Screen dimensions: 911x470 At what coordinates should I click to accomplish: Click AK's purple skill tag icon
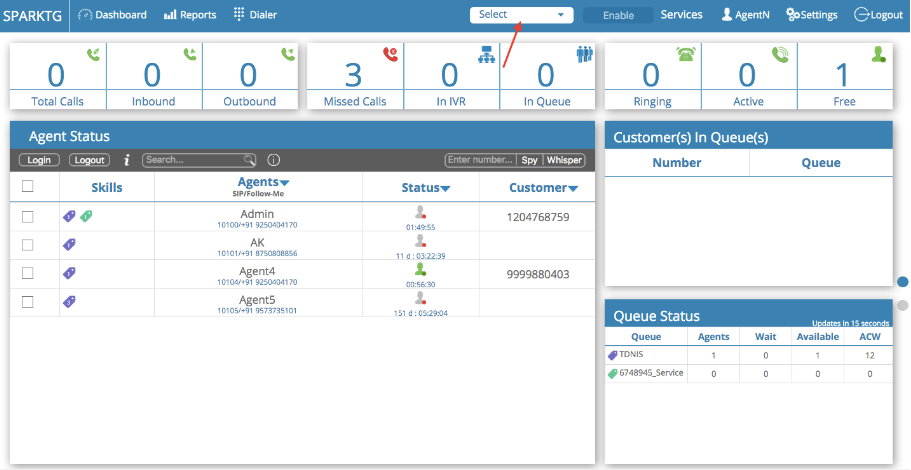tap(69, 245)
